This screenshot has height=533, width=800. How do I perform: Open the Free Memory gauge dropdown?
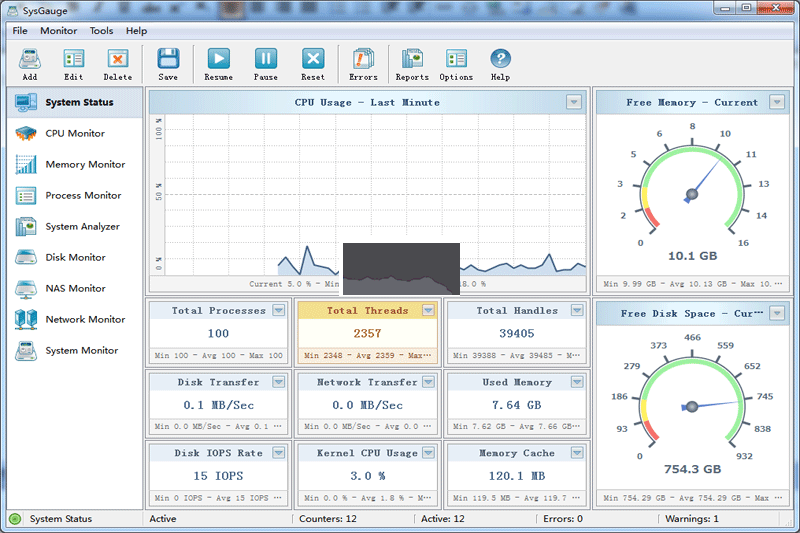tap(777, 102)
